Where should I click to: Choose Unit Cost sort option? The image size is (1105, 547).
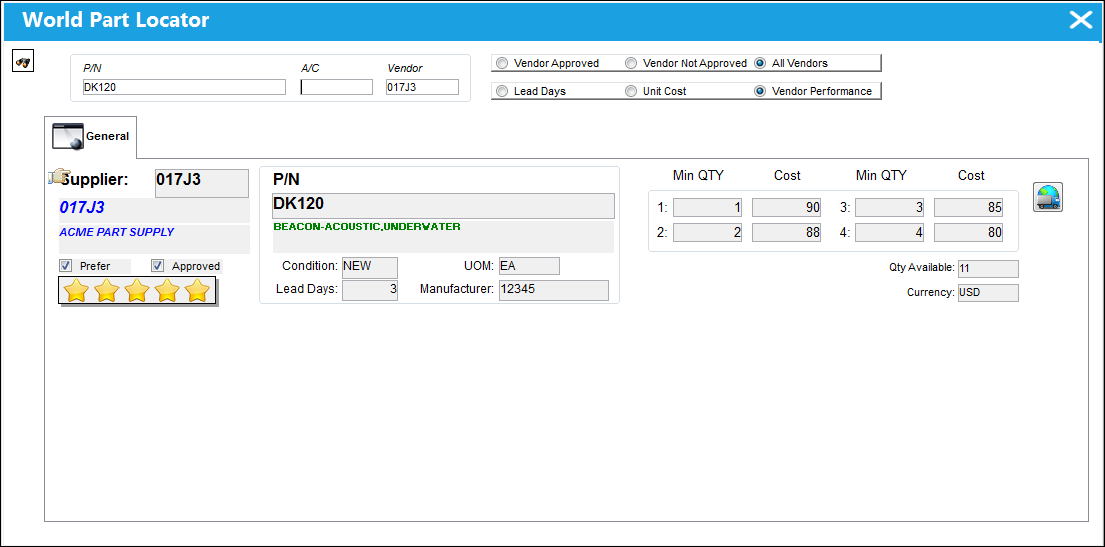coord(631,92)
